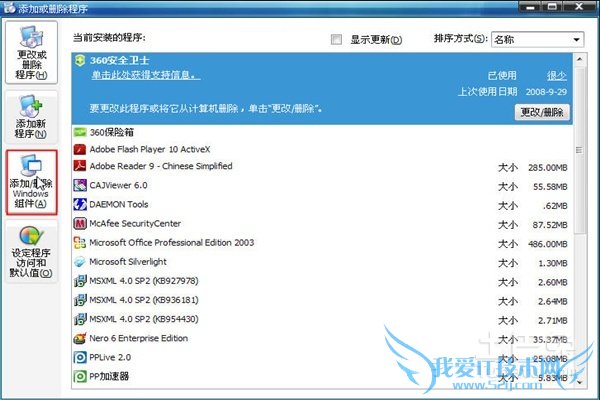Screen dimensions: 600x400
Task: Click the 360安全卫士 program name
Action: tap(119, 60)
